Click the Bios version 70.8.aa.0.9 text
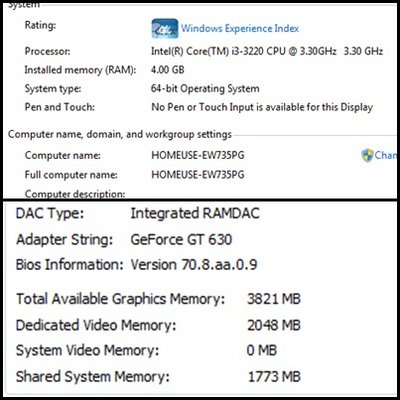The width and height of the screenshot is (400, 400). pos(194,265)
